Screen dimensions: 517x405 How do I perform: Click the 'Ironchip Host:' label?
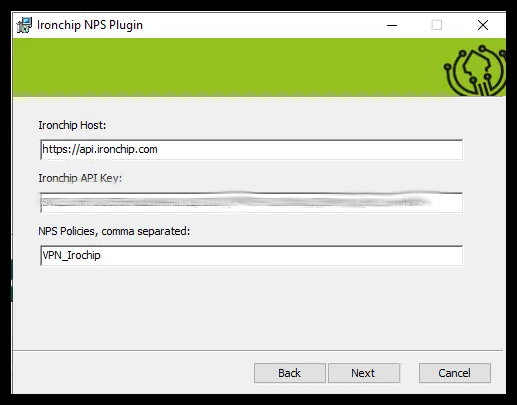pos(72,125)
